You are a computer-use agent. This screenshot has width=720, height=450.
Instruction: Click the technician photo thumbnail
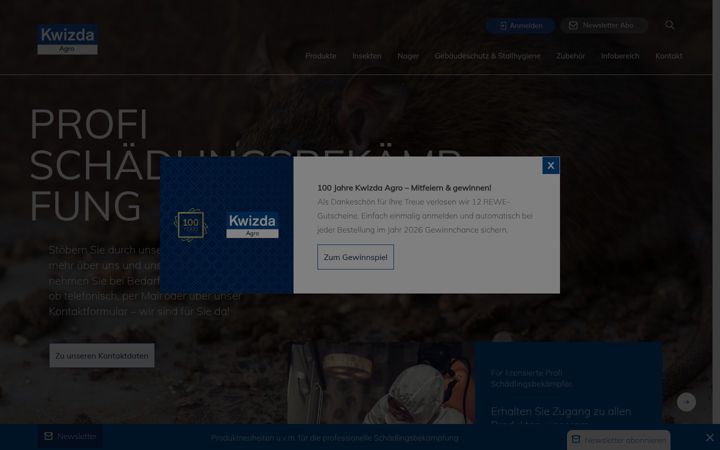381,383
